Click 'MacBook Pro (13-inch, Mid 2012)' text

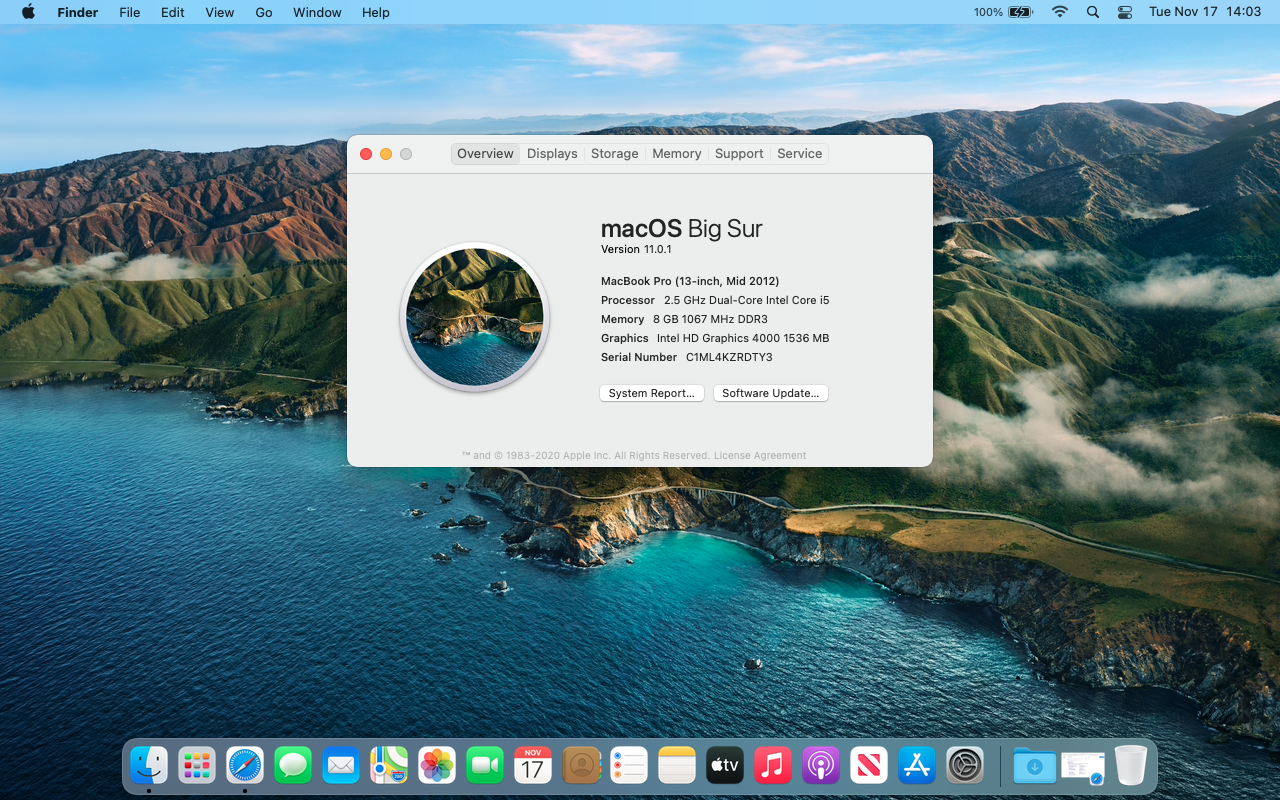(690, 281)
